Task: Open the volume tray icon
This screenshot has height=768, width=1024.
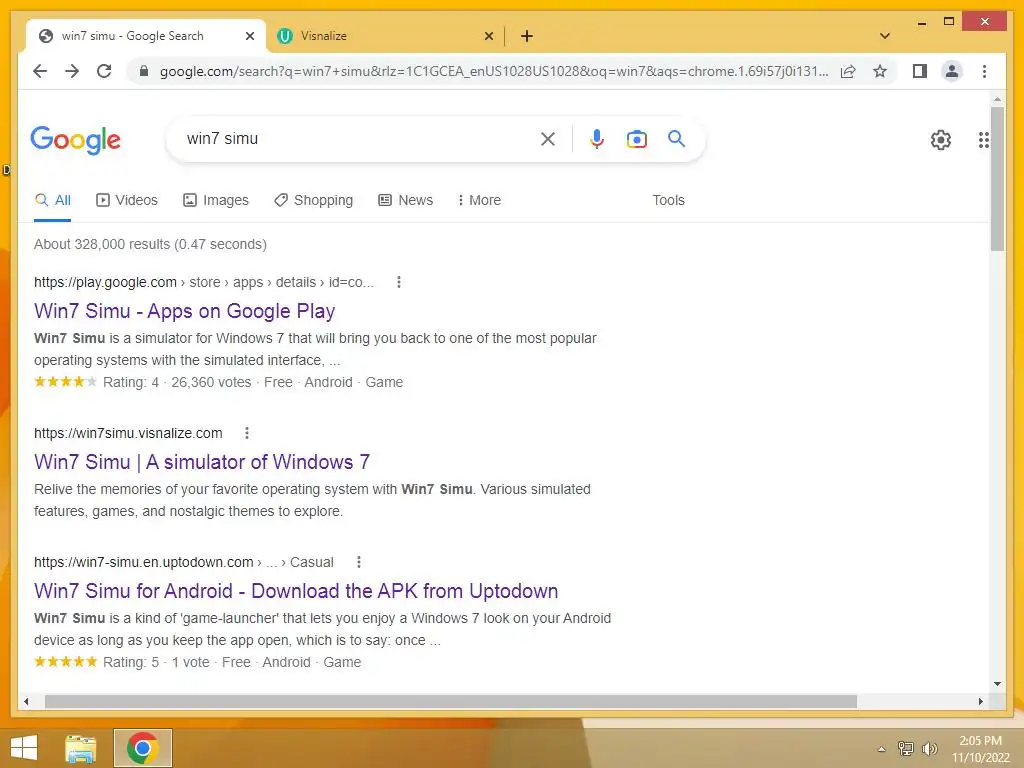Action: (929, 748)
